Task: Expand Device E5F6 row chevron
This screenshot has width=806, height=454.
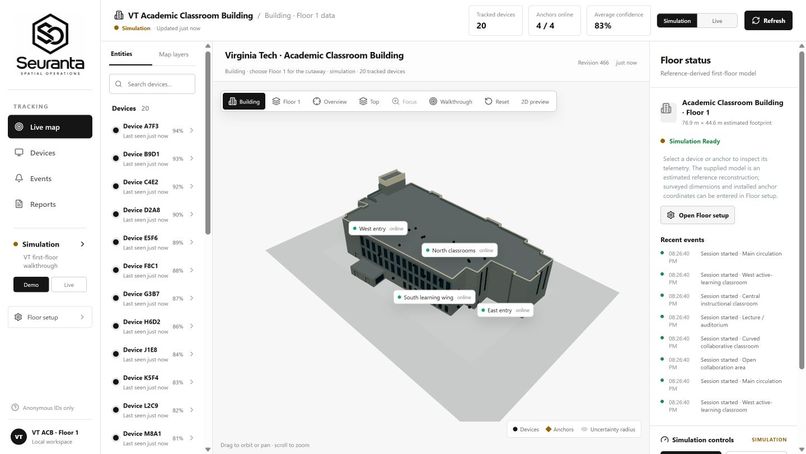Action: coord(192,242)
